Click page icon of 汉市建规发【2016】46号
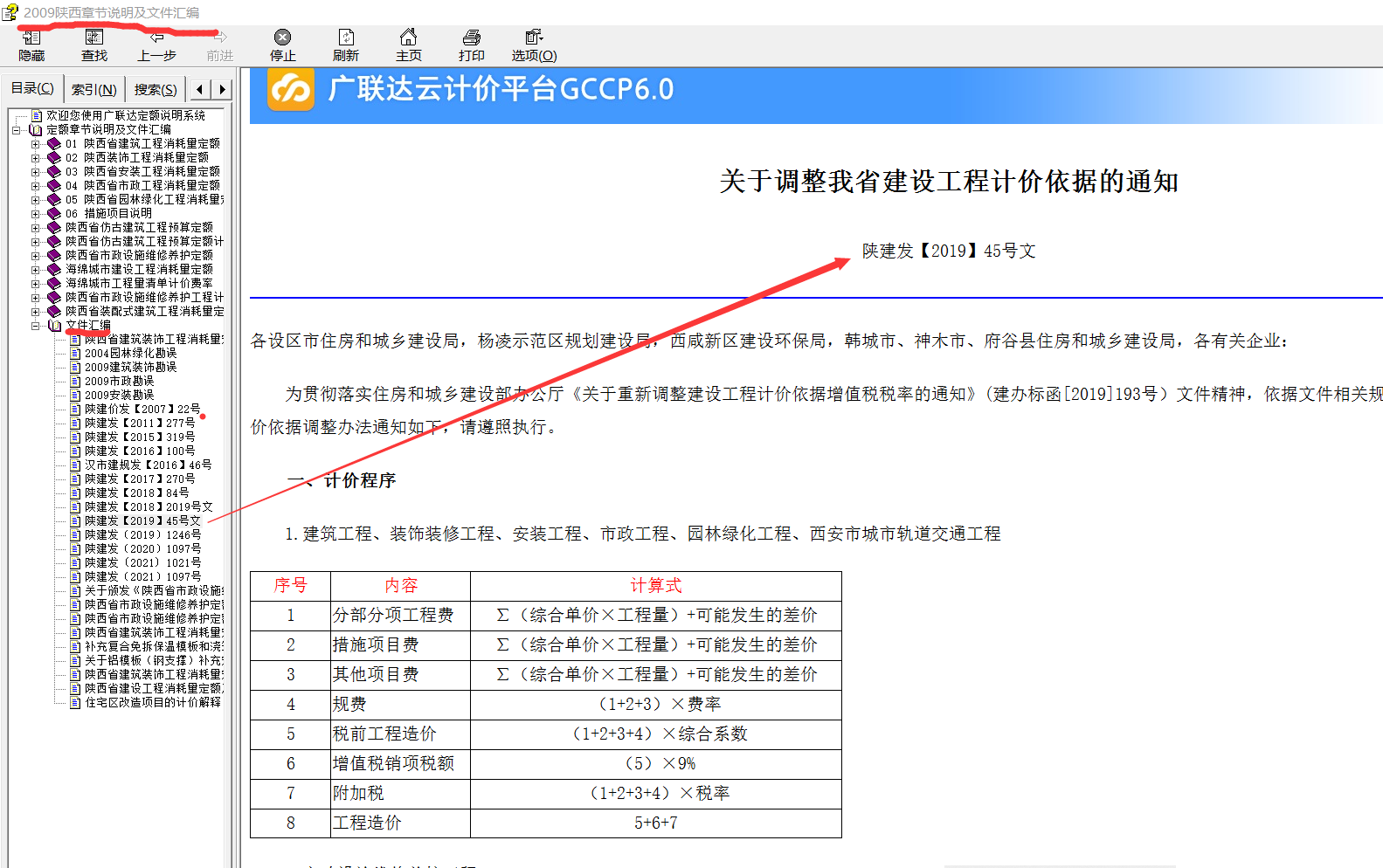 pyautogui.click(x=75, y=465)
